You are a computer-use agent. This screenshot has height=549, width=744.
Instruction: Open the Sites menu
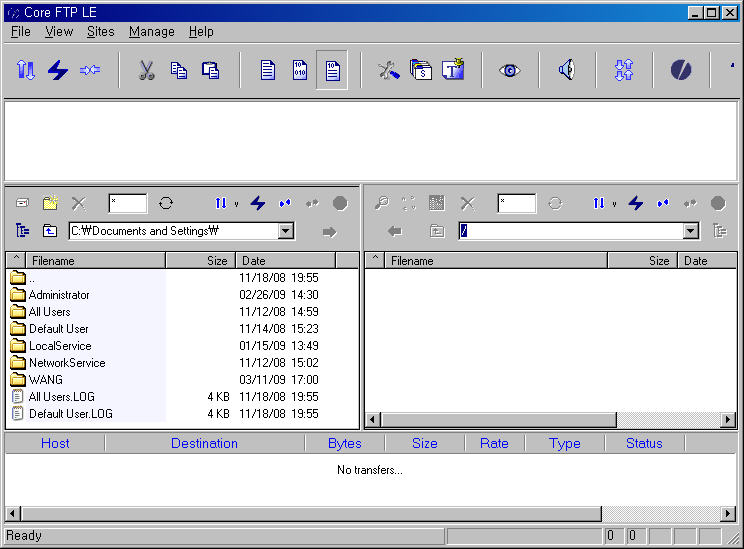click(101, 32)
